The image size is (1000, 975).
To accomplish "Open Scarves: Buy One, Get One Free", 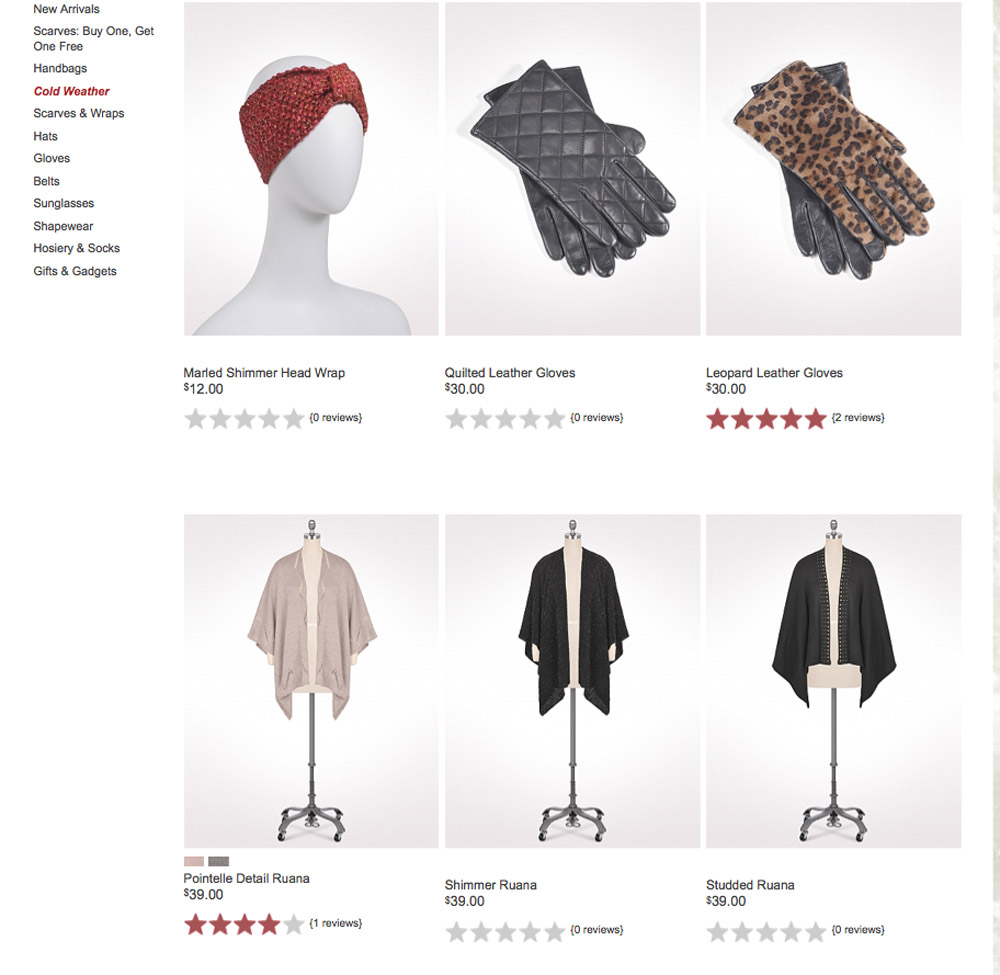I will (x=94, y=38).
